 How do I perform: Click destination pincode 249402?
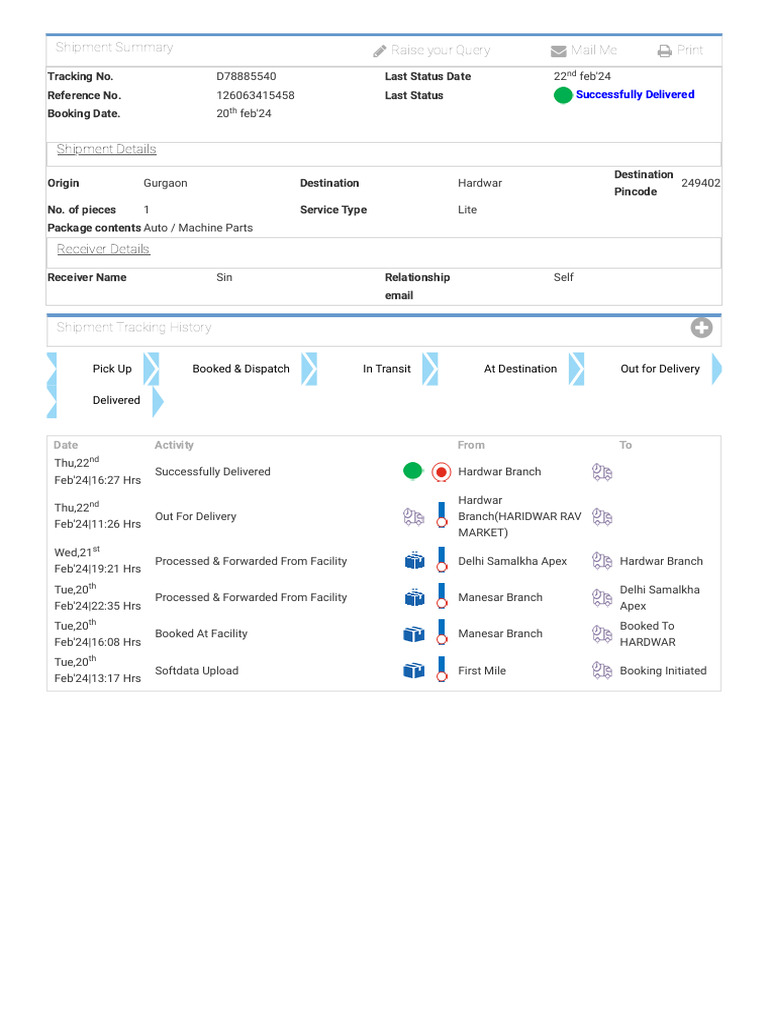[701, 184]
